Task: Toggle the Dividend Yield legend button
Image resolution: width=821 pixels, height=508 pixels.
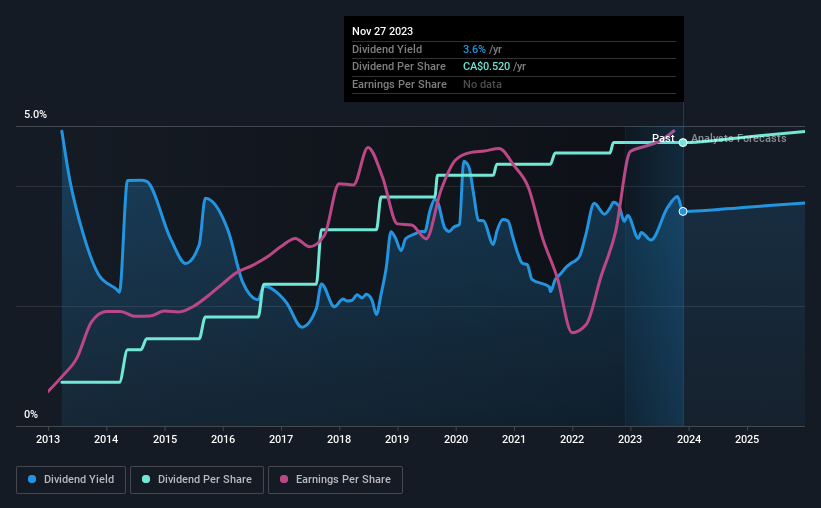Action: [71, 480]
